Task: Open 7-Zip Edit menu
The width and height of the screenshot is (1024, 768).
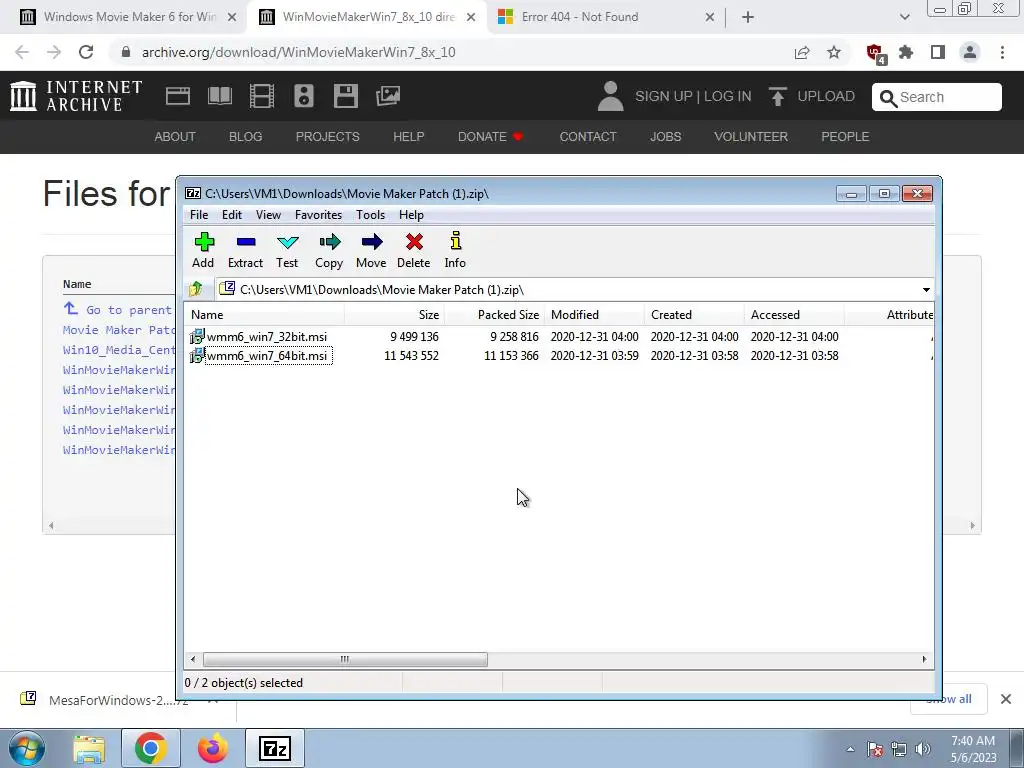Action: click(232, 215)
